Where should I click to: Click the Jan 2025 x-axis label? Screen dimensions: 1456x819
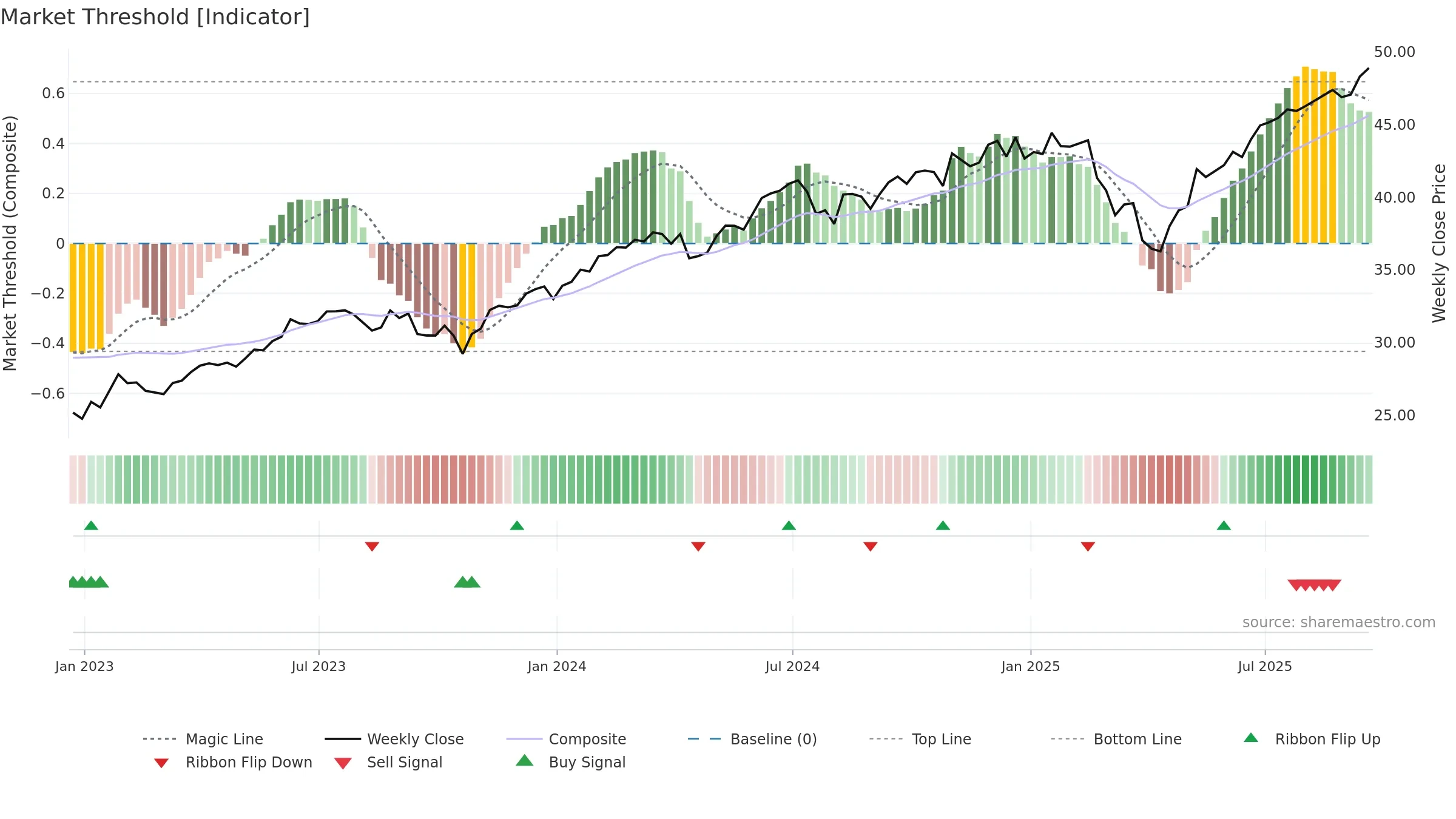tap(1031, 666)
